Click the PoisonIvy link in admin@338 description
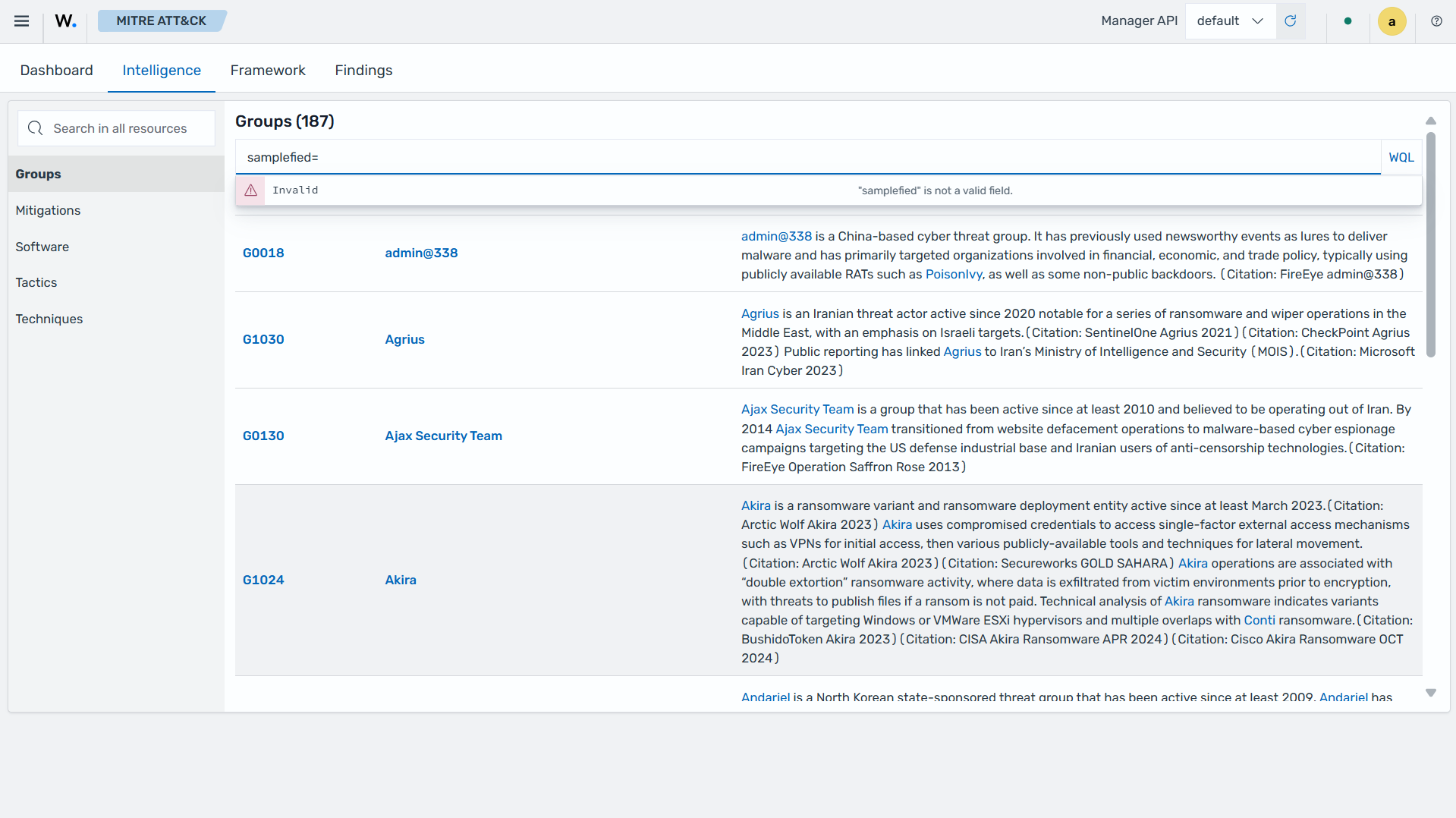The width and height of the screenshot is (1456, 818). click(x=954, y=275)
